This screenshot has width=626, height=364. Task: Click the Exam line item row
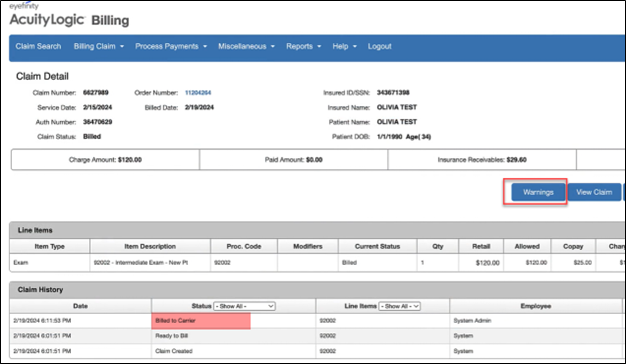pos(317,263)
